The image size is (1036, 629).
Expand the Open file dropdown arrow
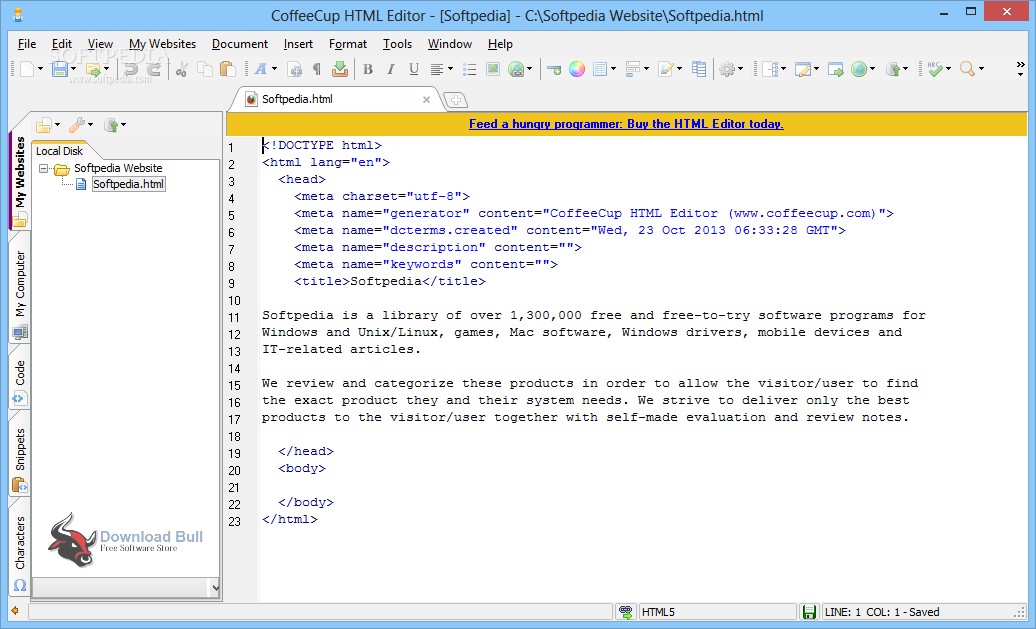(106, 69)
